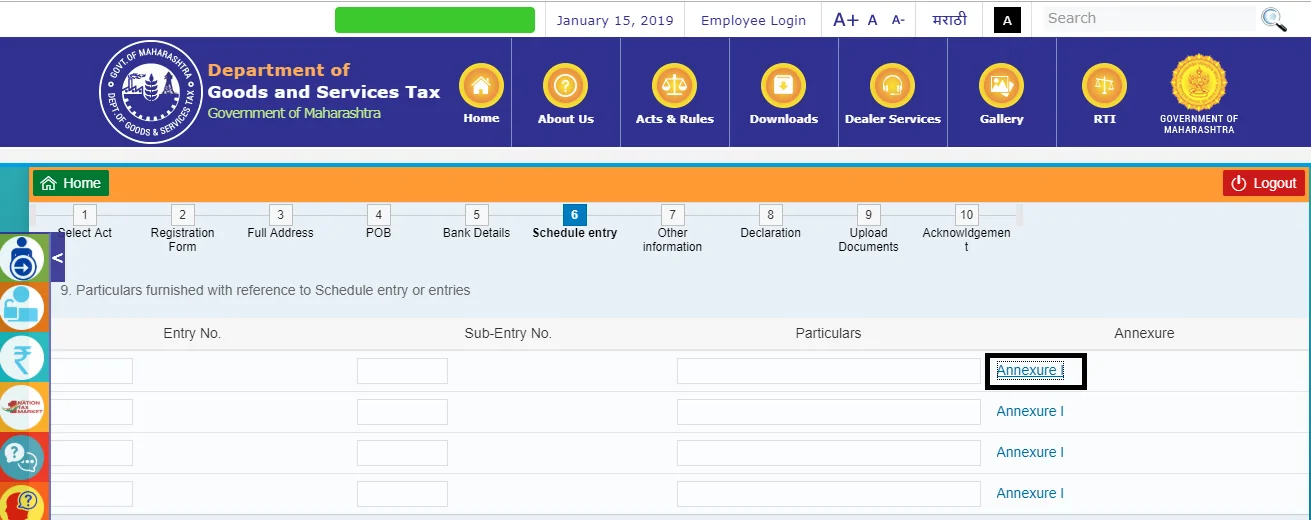The image size is (1311, 520).
Task: Click the green bar in the top strip
Action: [435, 20]
